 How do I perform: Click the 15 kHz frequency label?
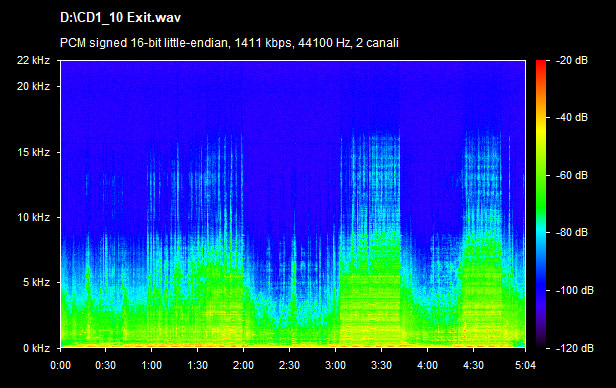(33, 152)
